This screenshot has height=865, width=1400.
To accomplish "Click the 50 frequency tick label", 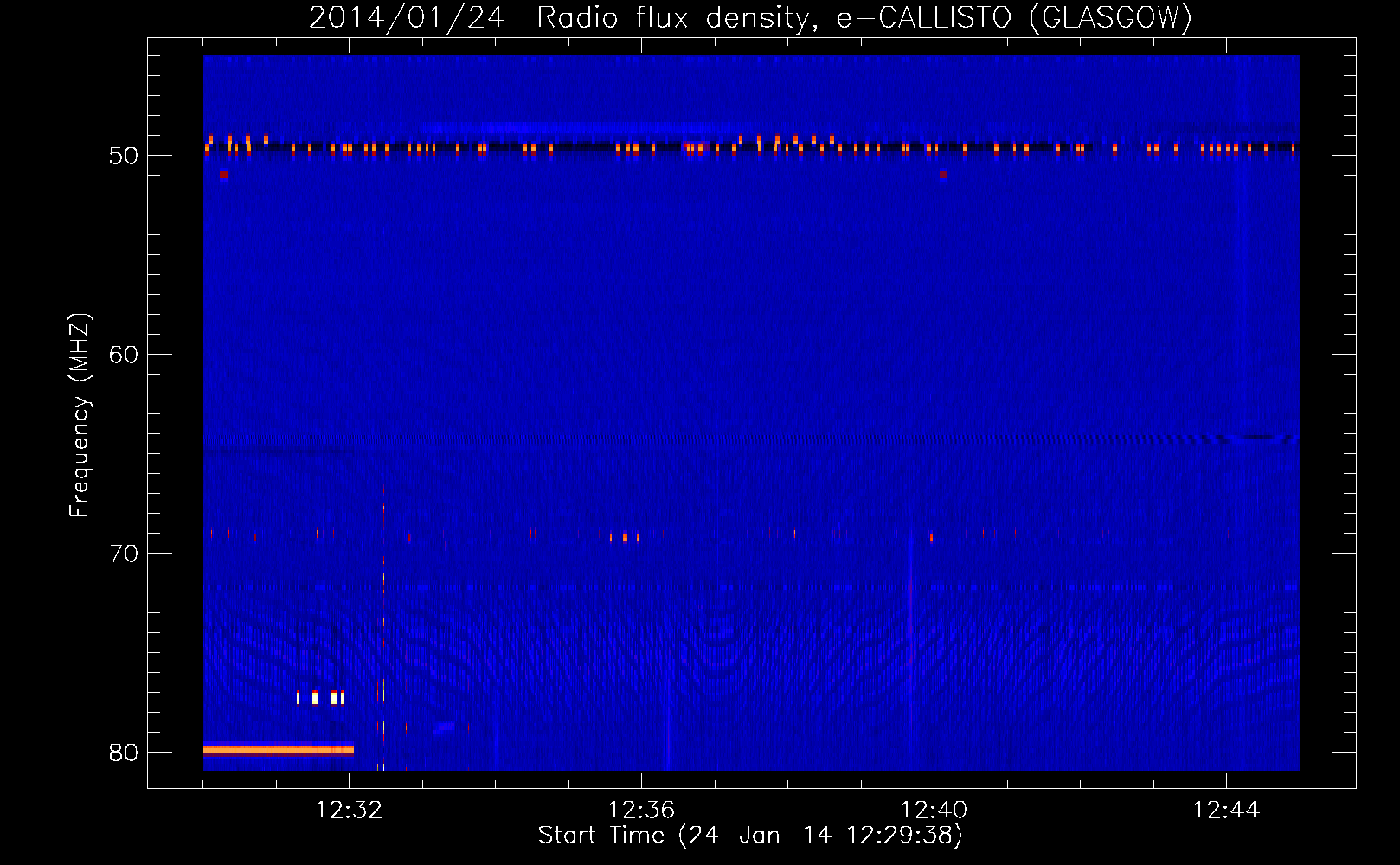I will pos(124,156).
